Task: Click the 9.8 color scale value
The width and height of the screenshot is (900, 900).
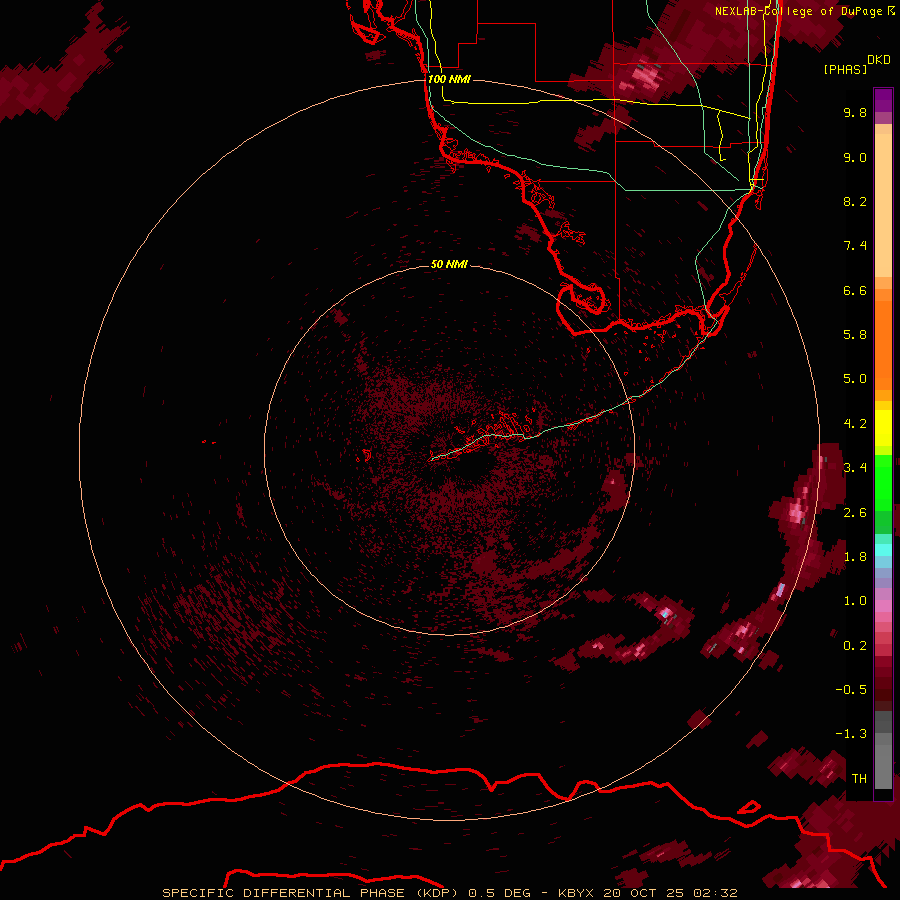Action: 855,112
